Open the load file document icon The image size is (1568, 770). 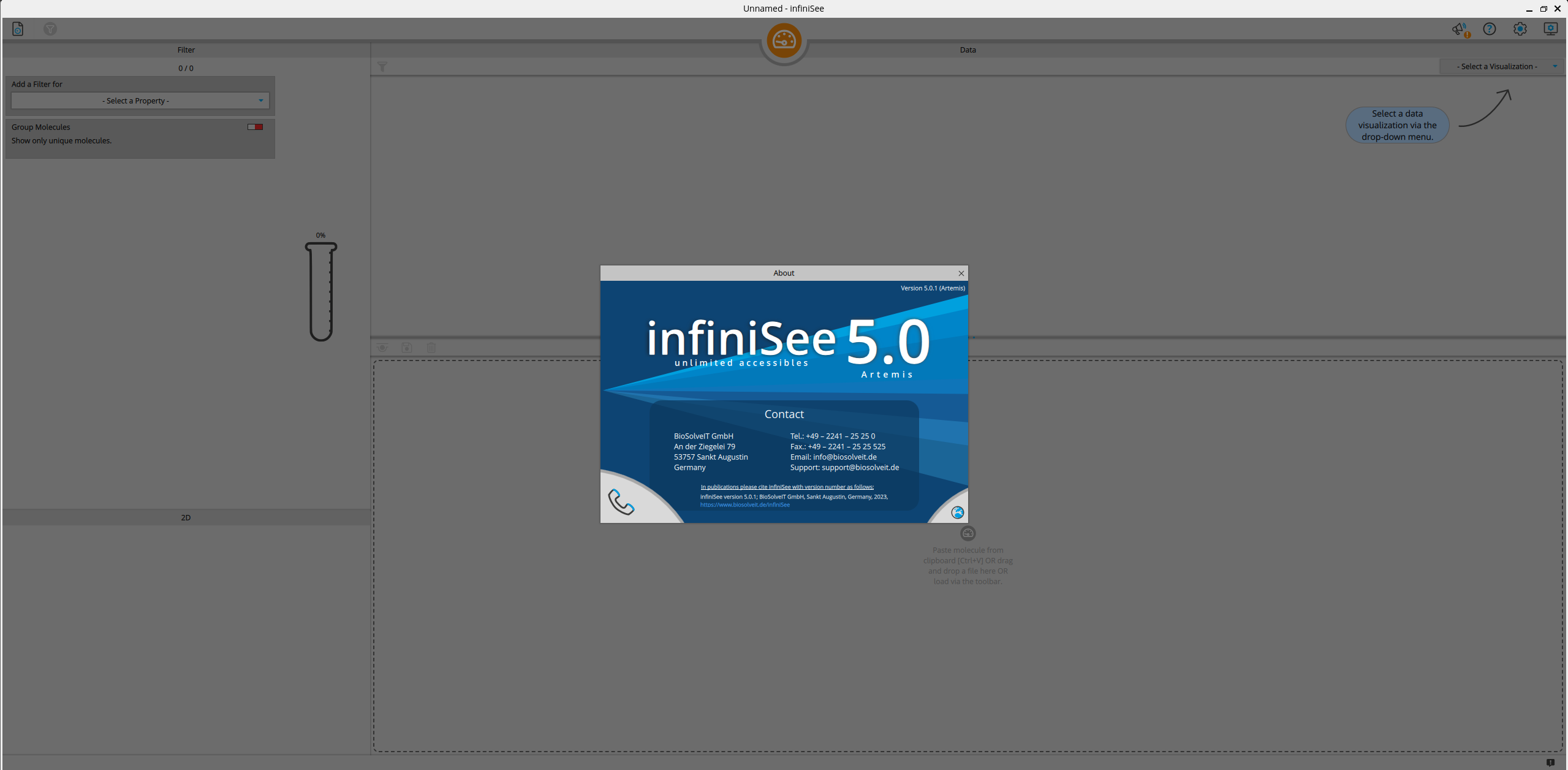tap(18, 29)
